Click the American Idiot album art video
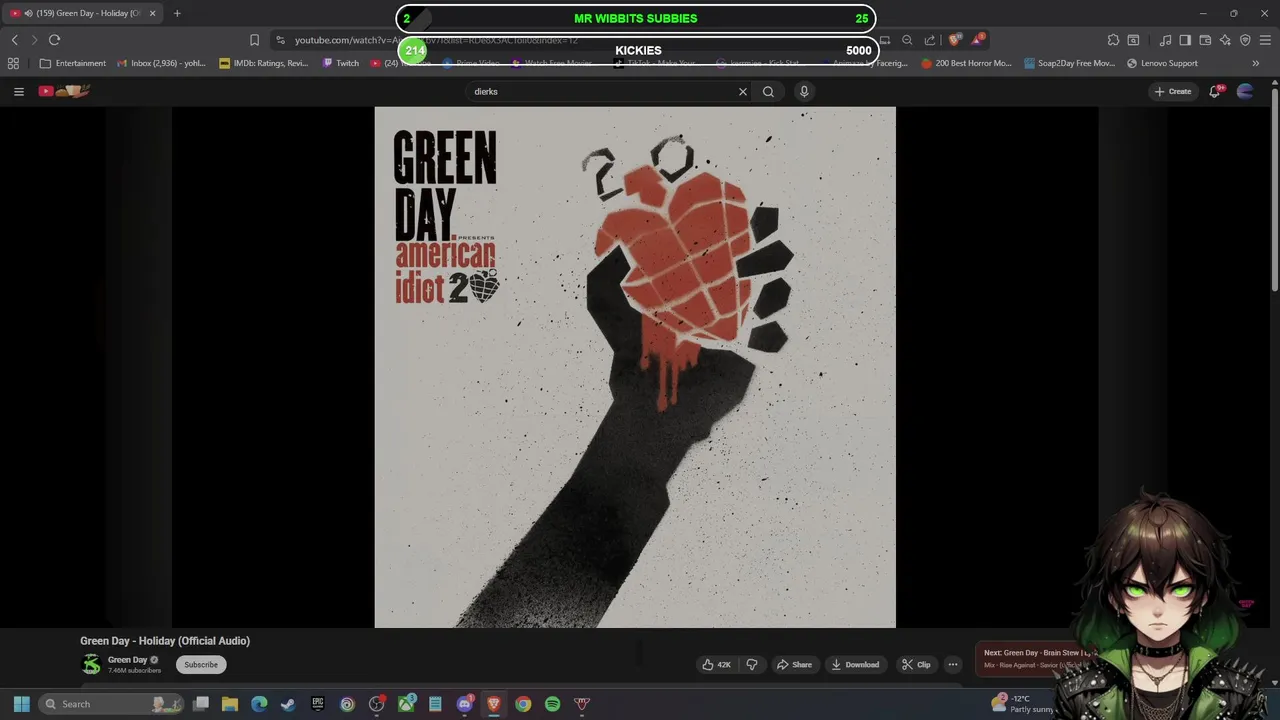 [635, 367]
